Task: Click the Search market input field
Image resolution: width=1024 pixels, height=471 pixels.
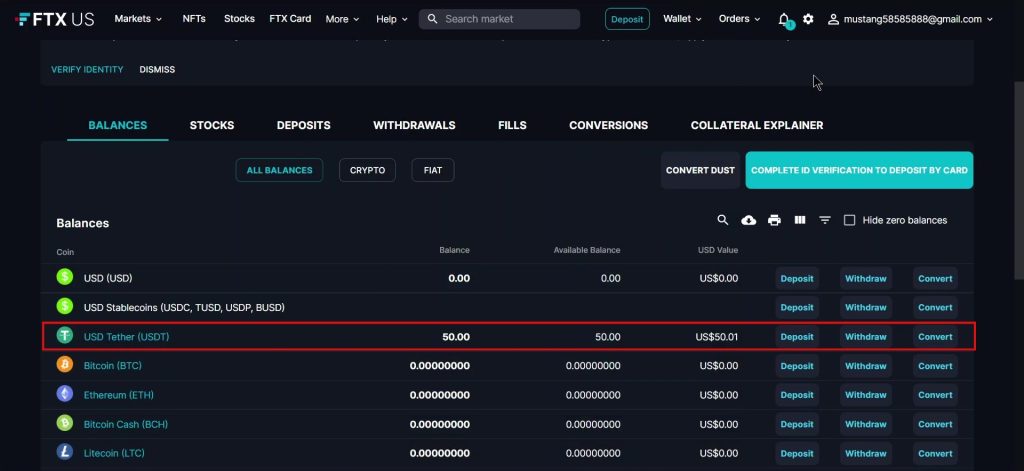Action: (x=500, y=19)
